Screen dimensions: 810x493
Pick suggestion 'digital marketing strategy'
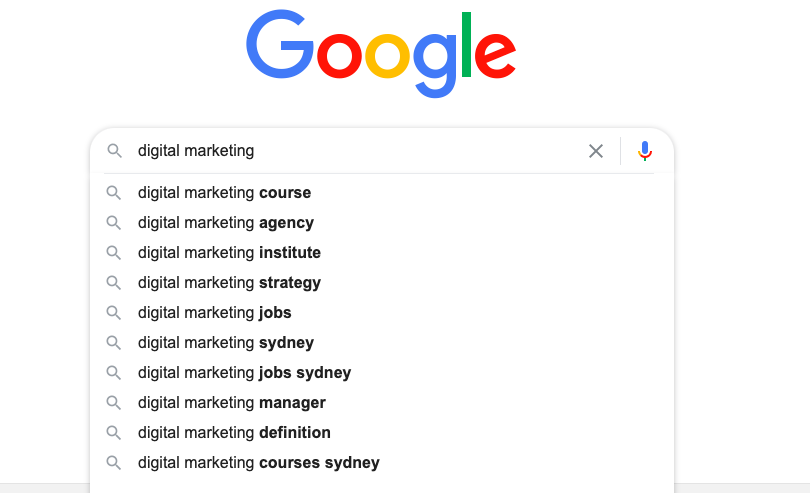229,283
